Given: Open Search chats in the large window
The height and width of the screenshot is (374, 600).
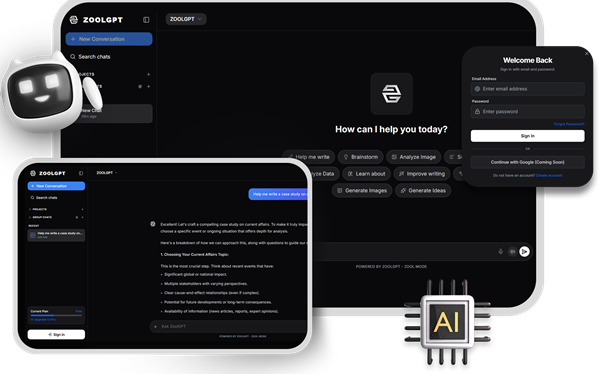Looking at the screenshot, I should (x=91, y=57).
